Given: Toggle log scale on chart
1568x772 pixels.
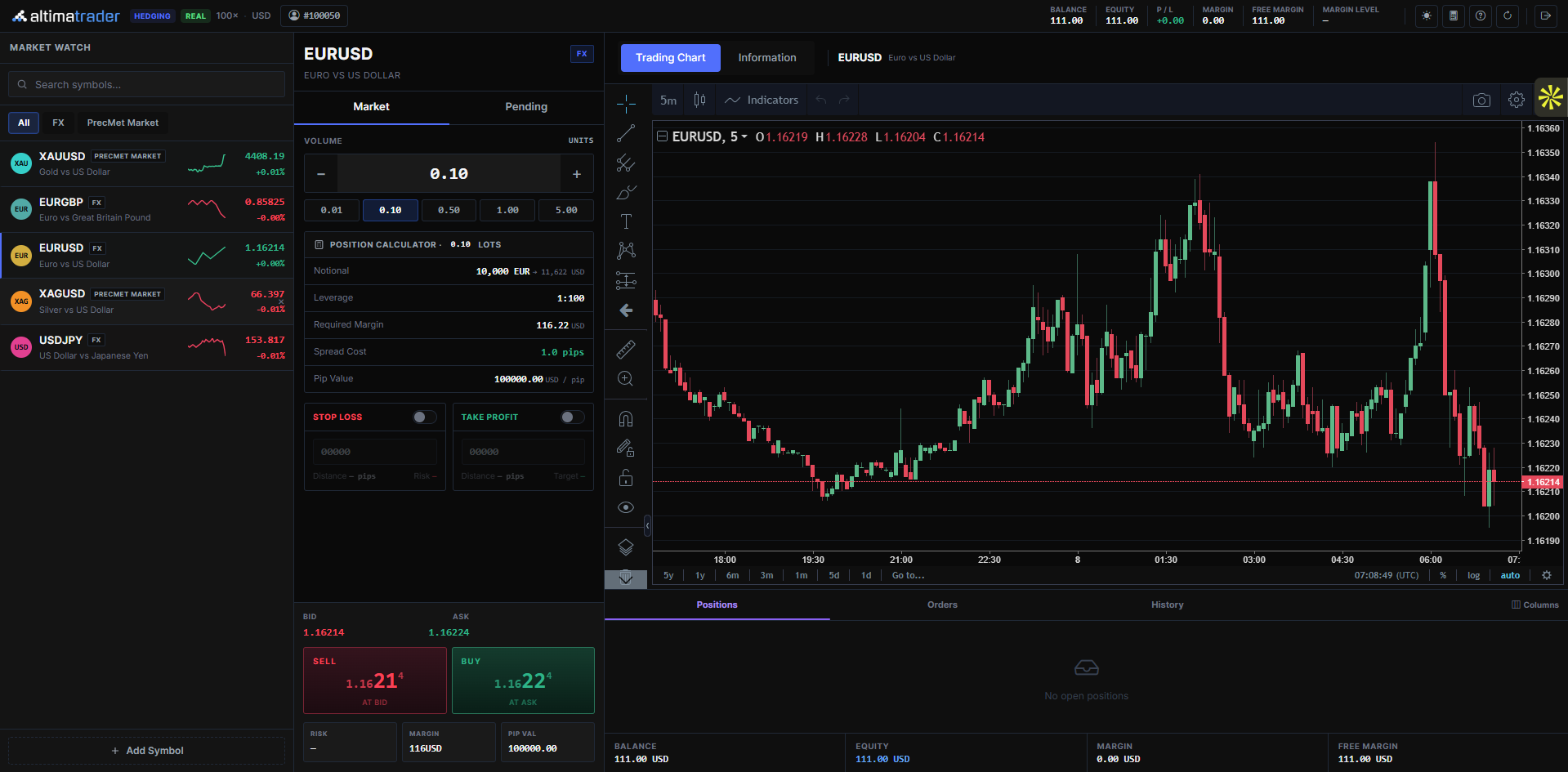Looking at the screenshot, I should [1473, 575].
